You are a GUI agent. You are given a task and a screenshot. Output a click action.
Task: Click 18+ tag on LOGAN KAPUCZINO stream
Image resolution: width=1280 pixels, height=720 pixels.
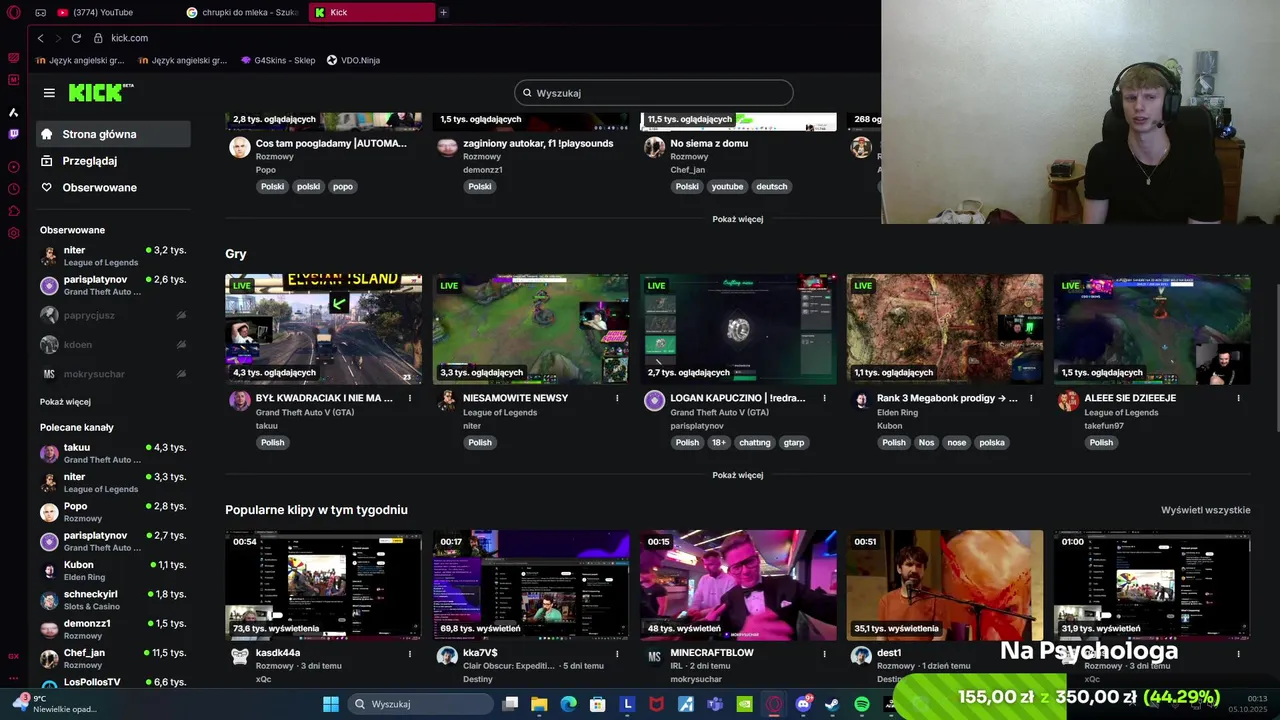[x=719, y=442]
